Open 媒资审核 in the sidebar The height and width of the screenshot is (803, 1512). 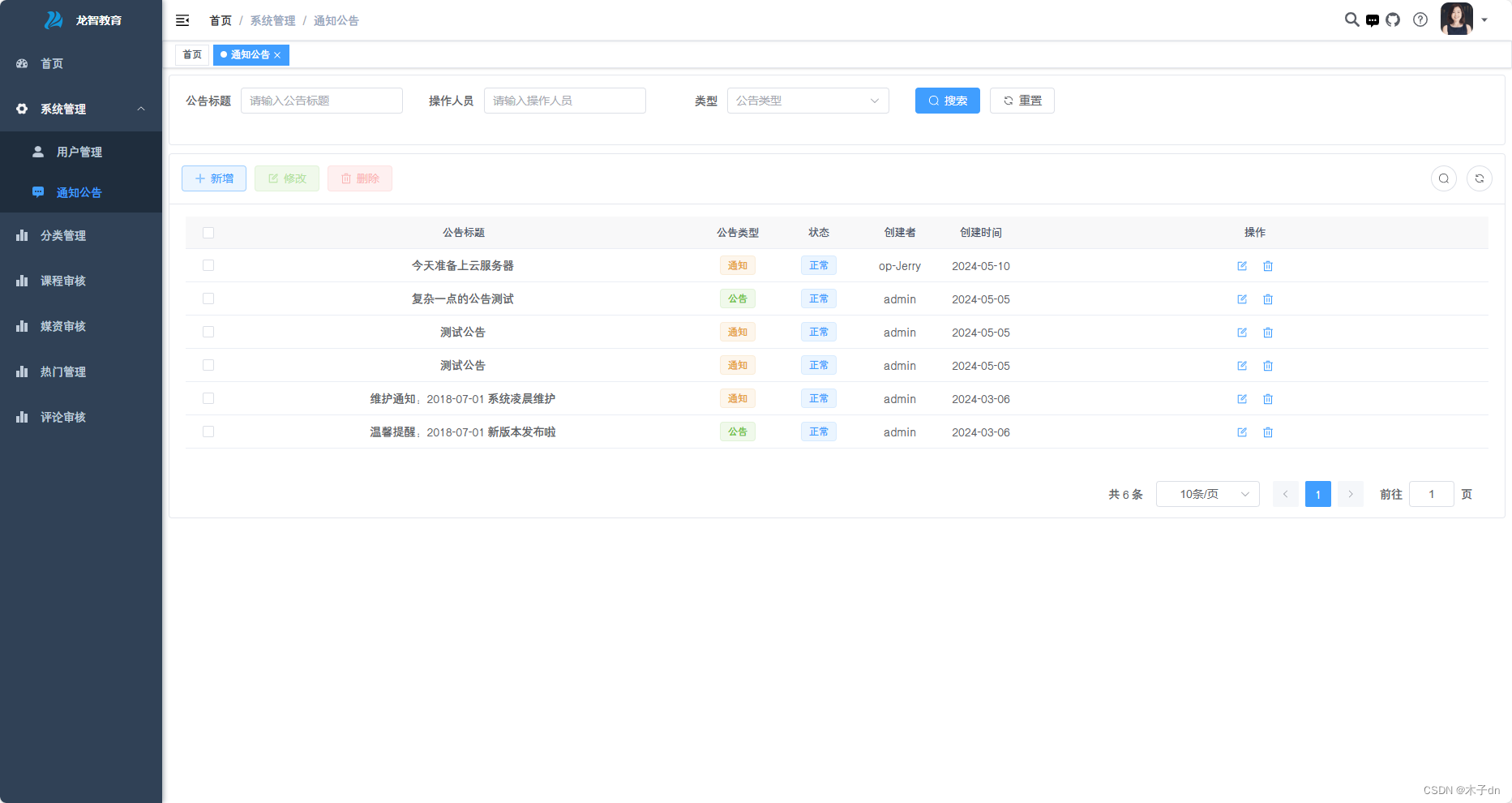tap(81, 326)
